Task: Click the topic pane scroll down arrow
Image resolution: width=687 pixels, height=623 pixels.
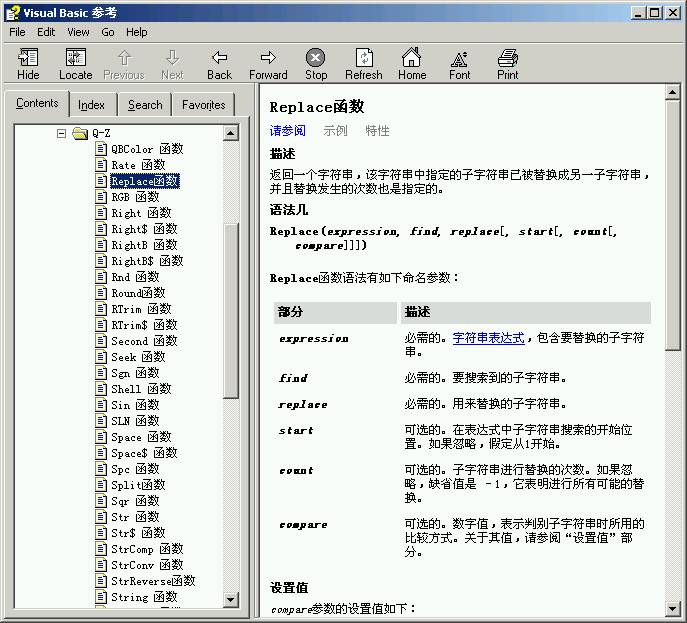Action: tap(673, 608)
